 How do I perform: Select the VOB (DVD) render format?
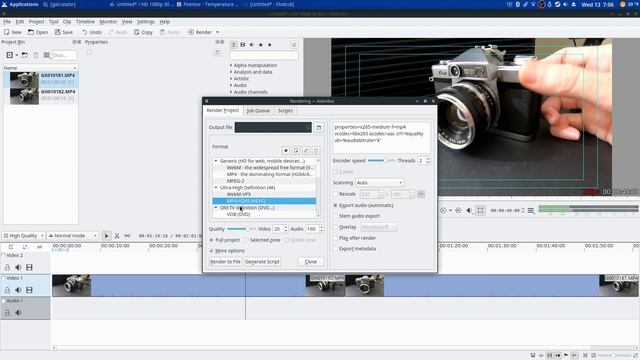pos(238,214)
